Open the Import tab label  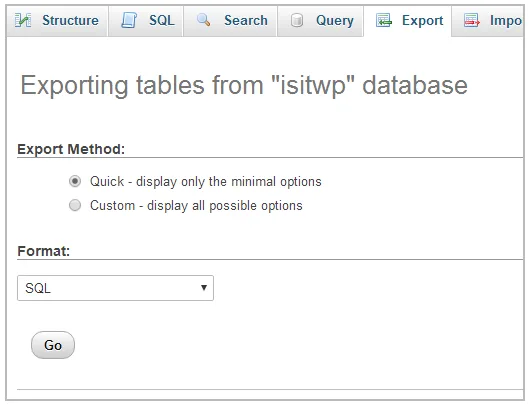pos(506,21)
